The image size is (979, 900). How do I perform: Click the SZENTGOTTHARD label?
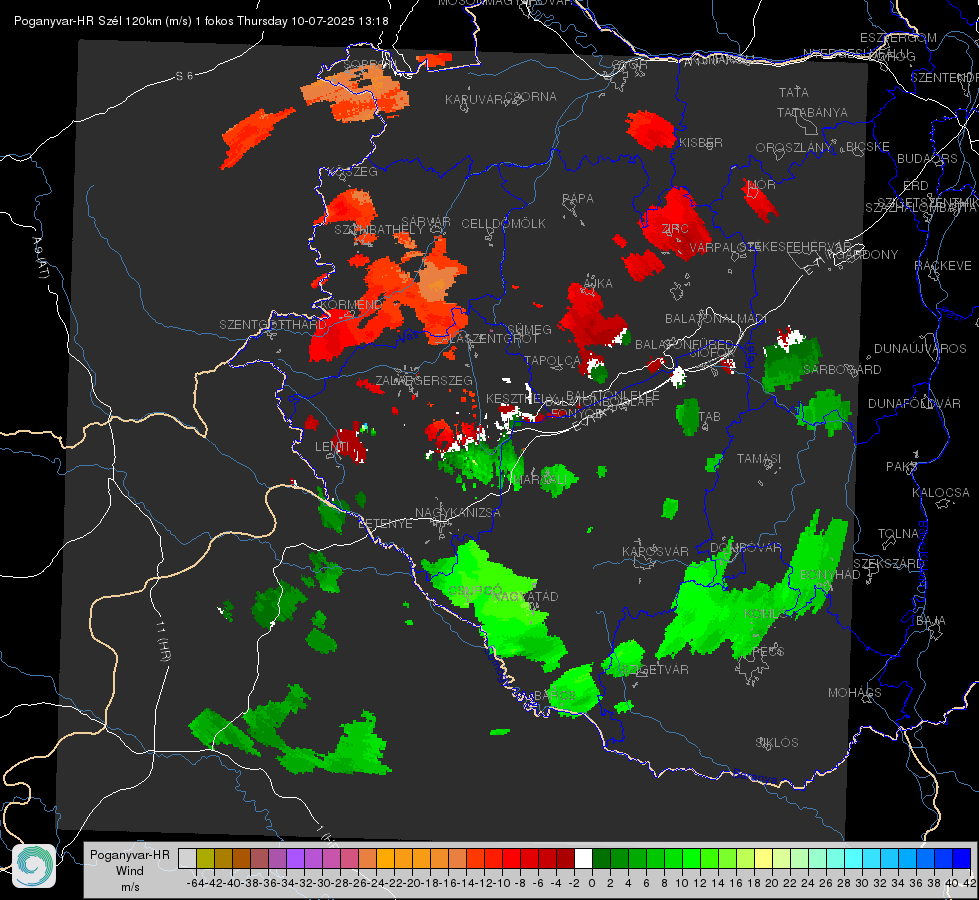273,325
